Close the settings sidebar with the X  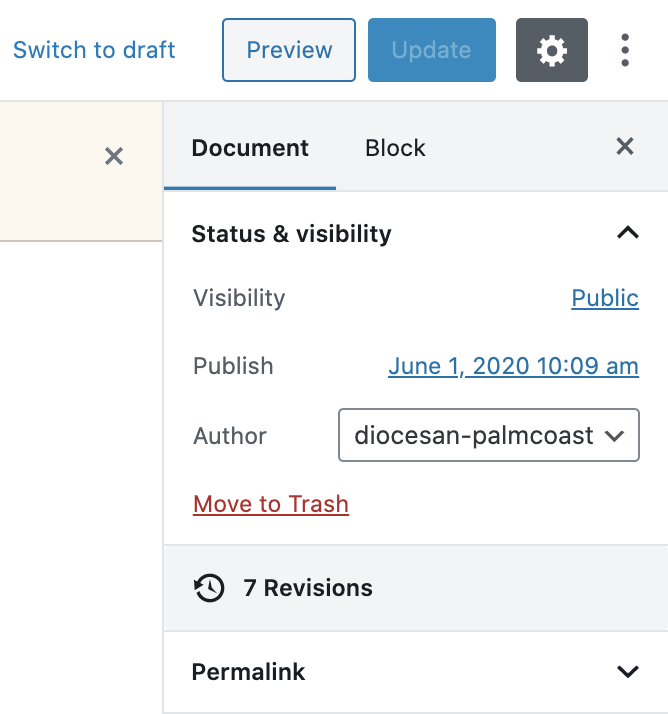click(625, 147)
